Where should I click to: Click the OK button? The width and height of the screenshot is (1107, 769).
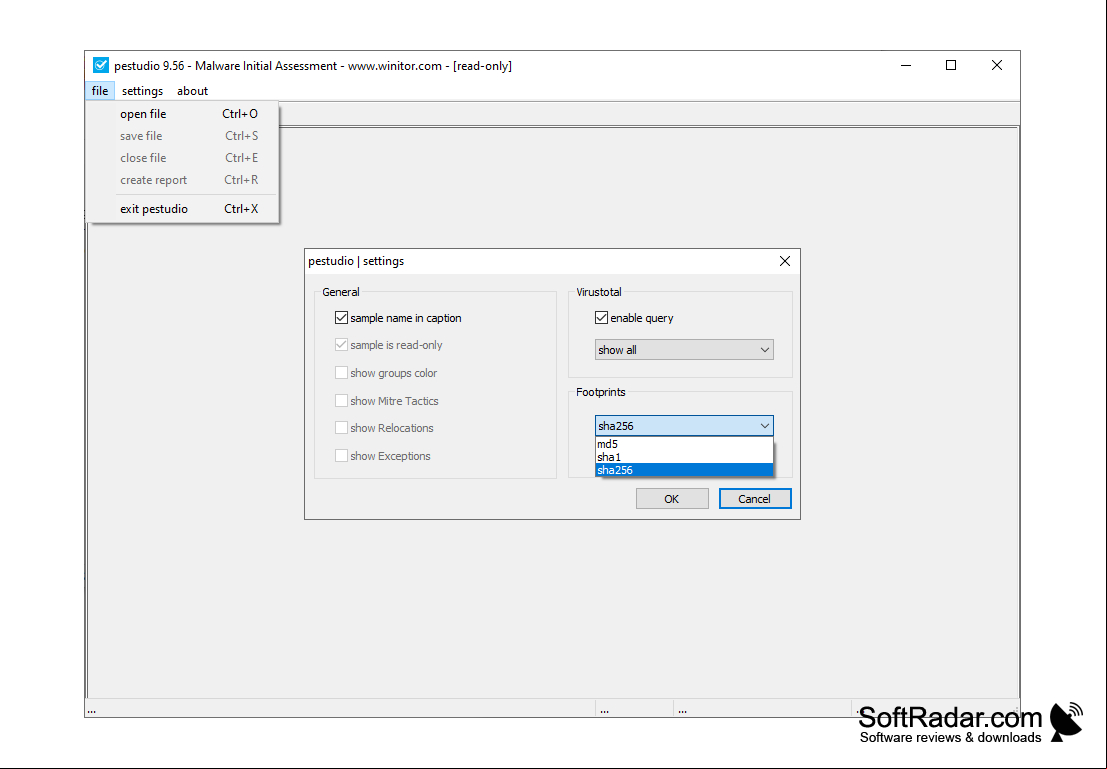(672, 499)
